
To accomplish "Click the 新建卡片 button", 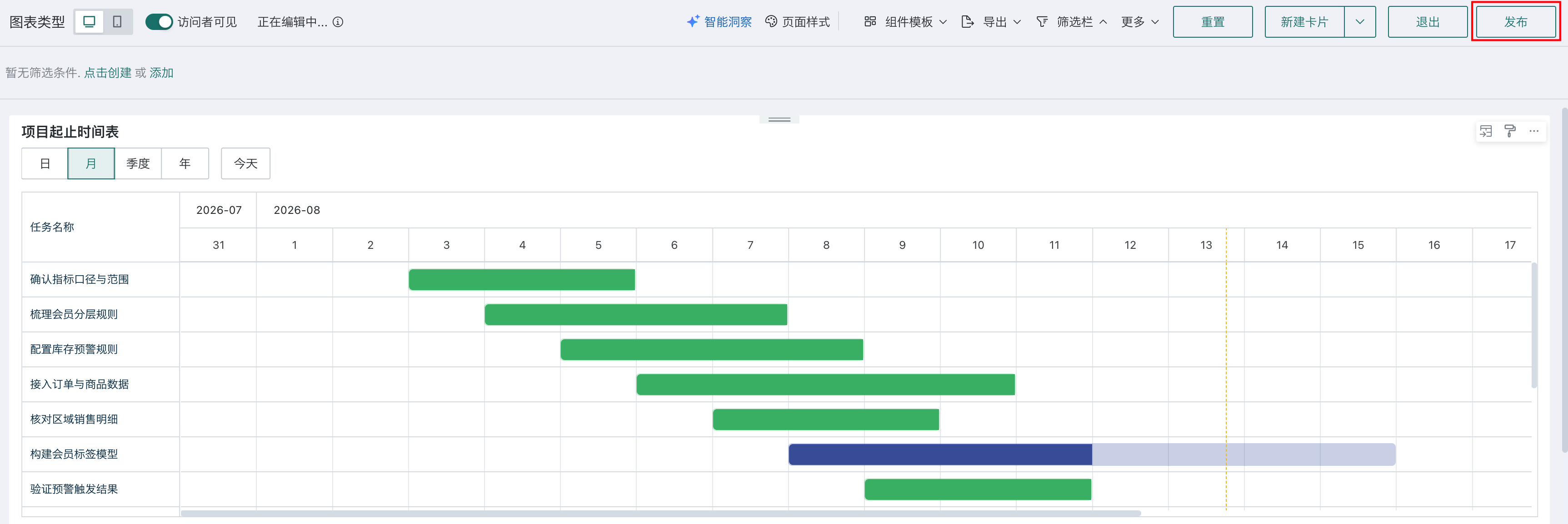I will 1304,22.
